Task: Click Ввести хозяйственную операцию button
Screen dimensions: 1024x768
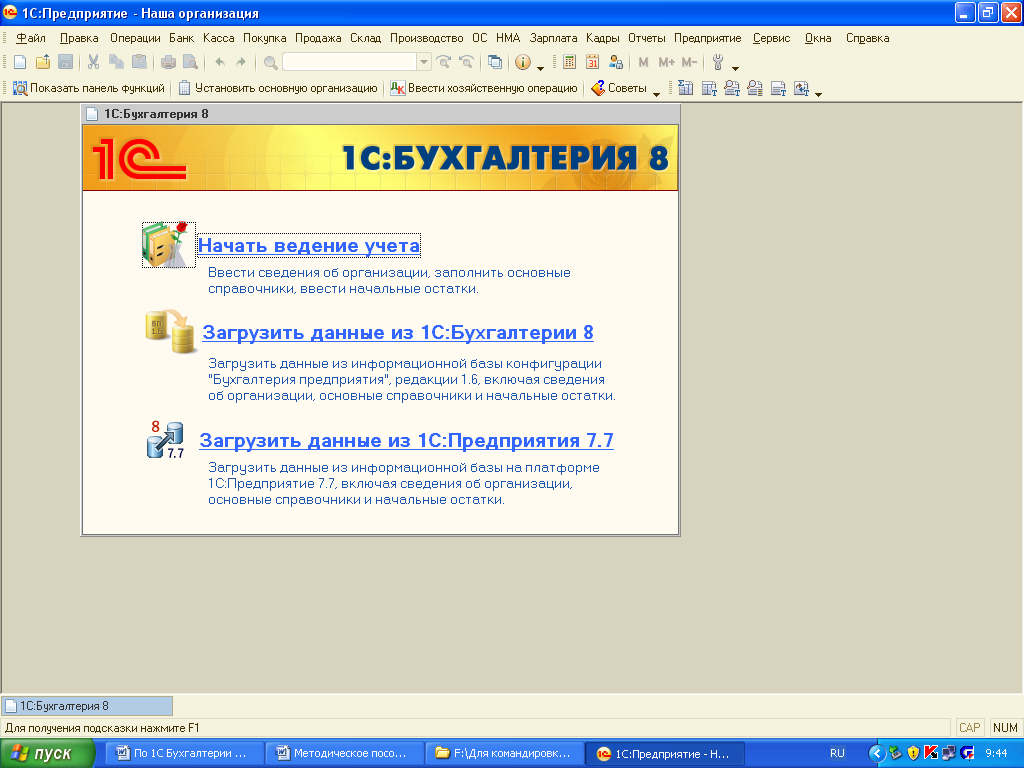Action: pos(484,88)
